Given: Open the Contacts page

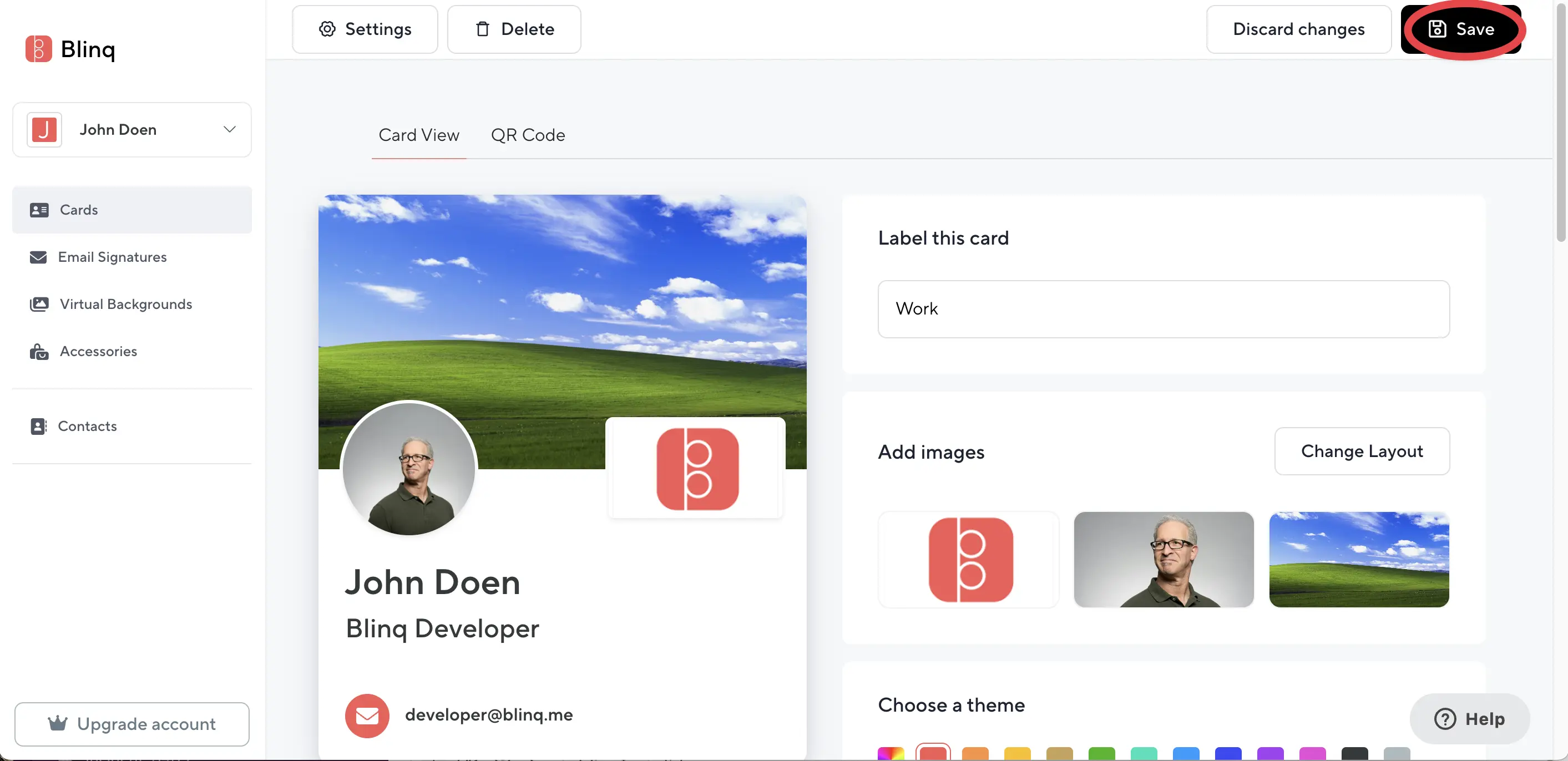Looking at the screenshot, I should pos(87,426).
